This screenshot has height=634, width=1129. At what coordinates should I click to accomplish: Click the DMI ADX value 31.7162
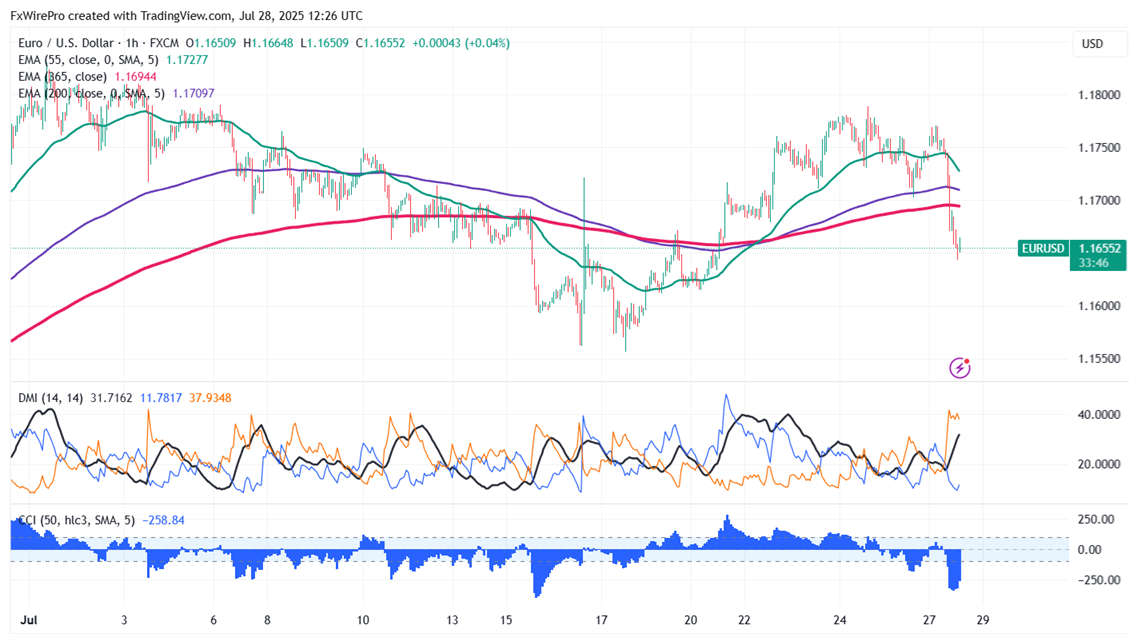112,397
